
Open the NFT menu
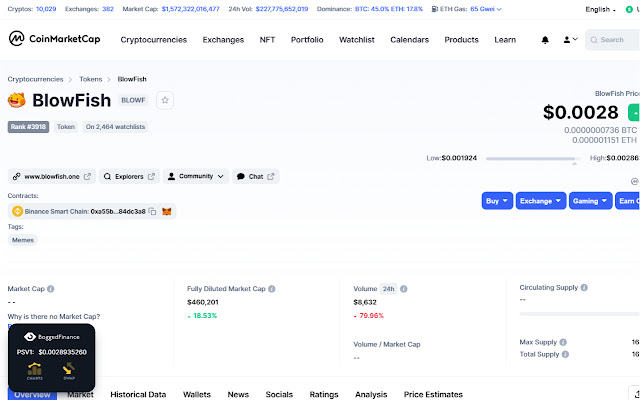(x=267, y=40)
